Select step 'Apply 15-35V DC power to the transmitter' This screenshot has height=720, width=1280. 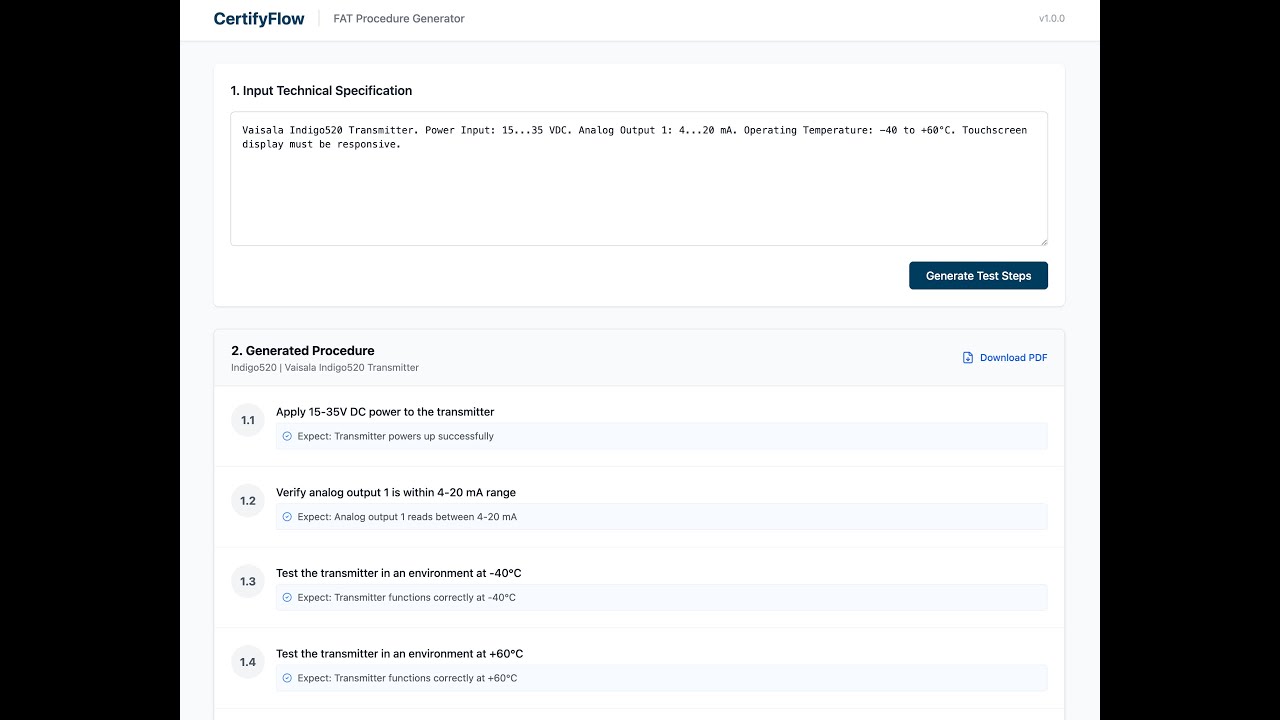385,412
